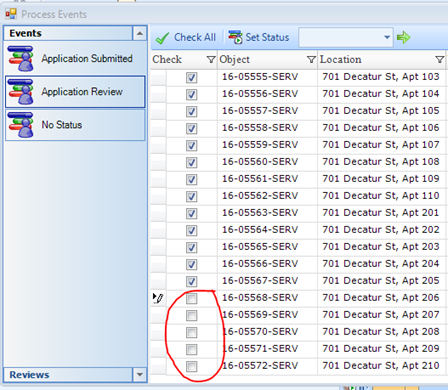Screen dimensions: 448x390
Task: Uncheck the checkbox for 16-05567-SERV
Action: tap(192, 281)
